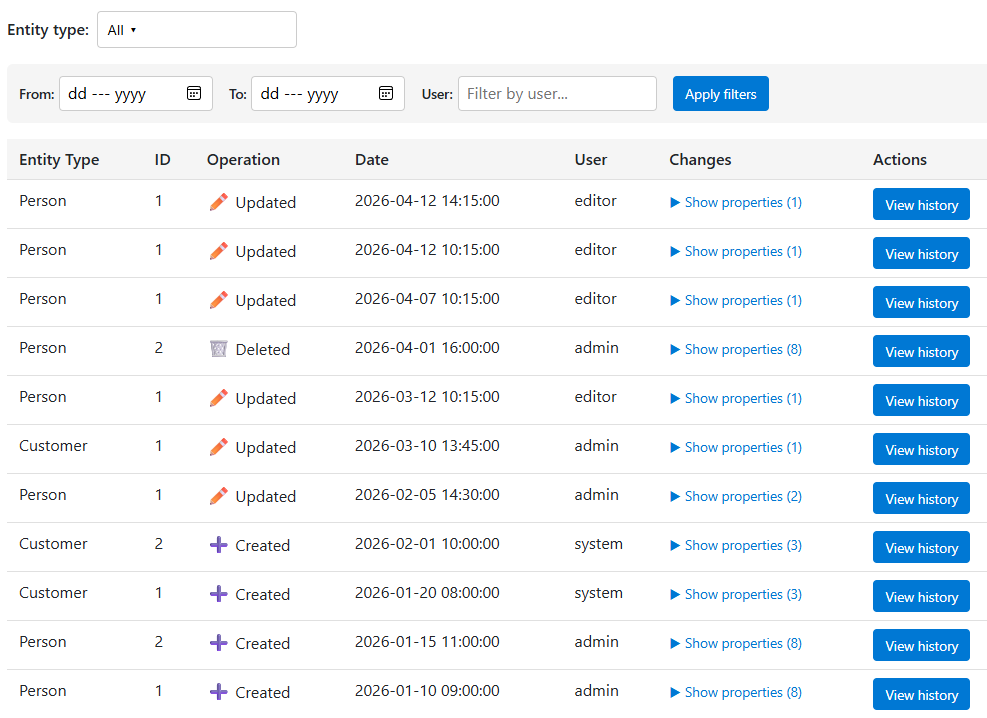Open calendar picker in To date field
This screenshot has width=987, height=718.
click(386, 93)
